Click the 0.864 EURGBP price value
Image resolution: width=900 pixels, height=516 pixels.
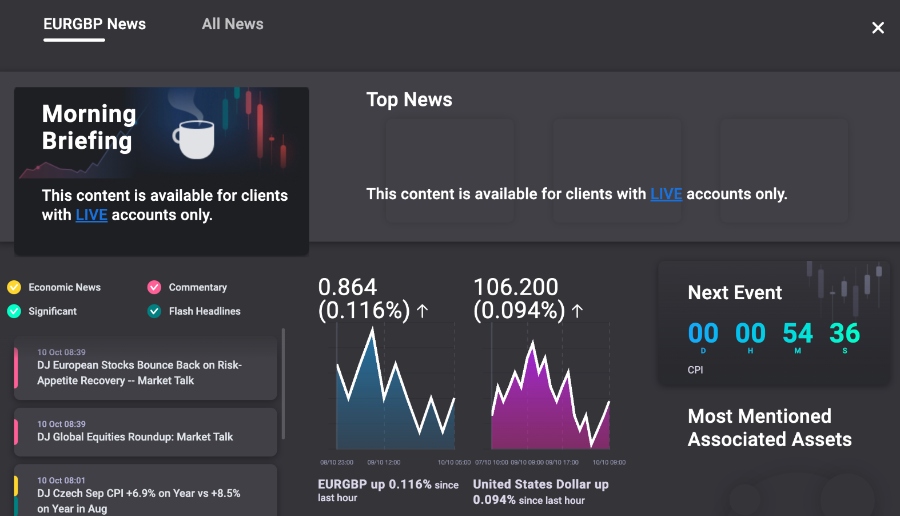pyautogui.click(x=347, y=286)
